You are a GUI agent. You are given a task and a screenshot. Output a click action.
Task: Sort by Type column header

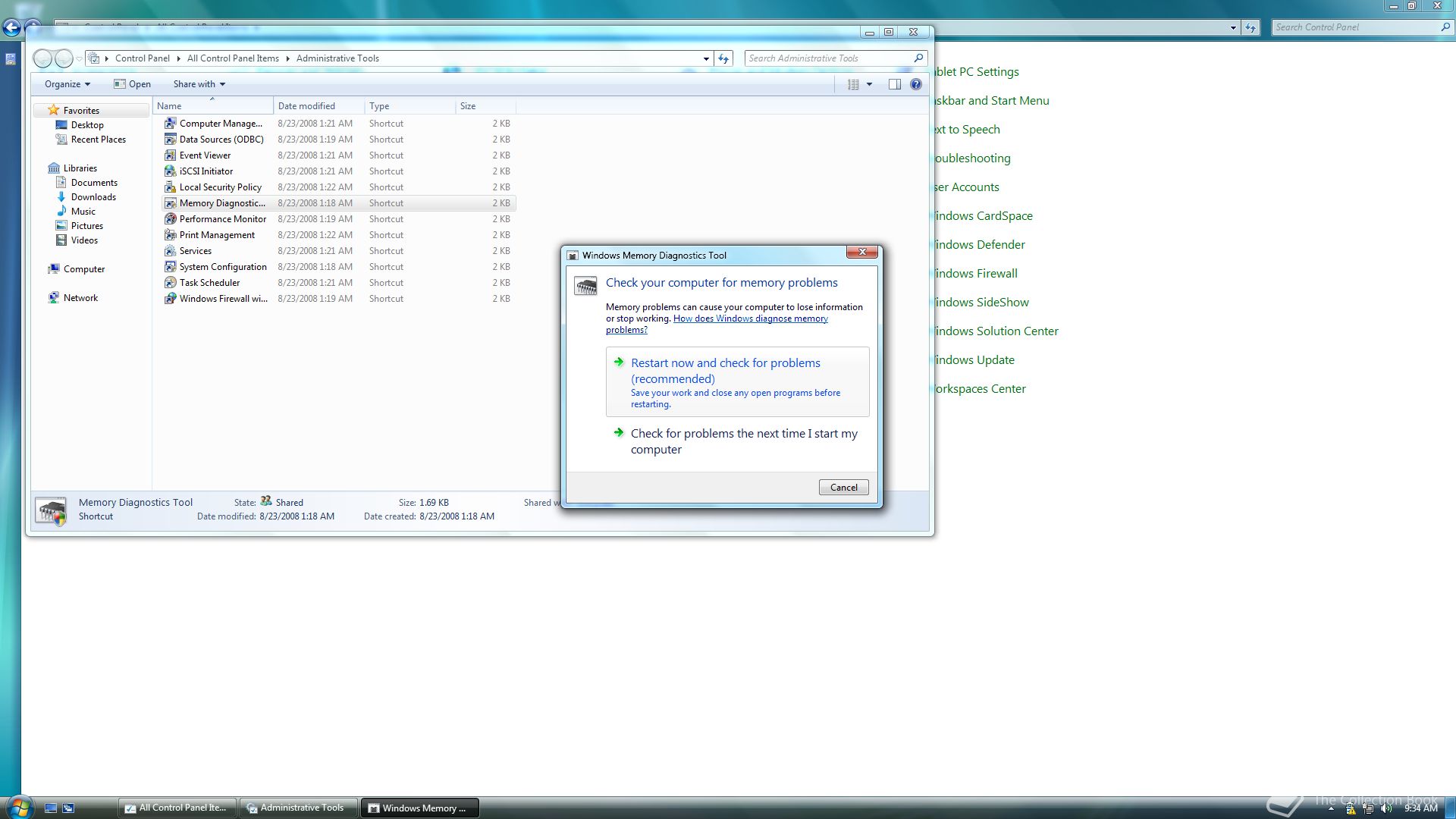coord(409,106)
